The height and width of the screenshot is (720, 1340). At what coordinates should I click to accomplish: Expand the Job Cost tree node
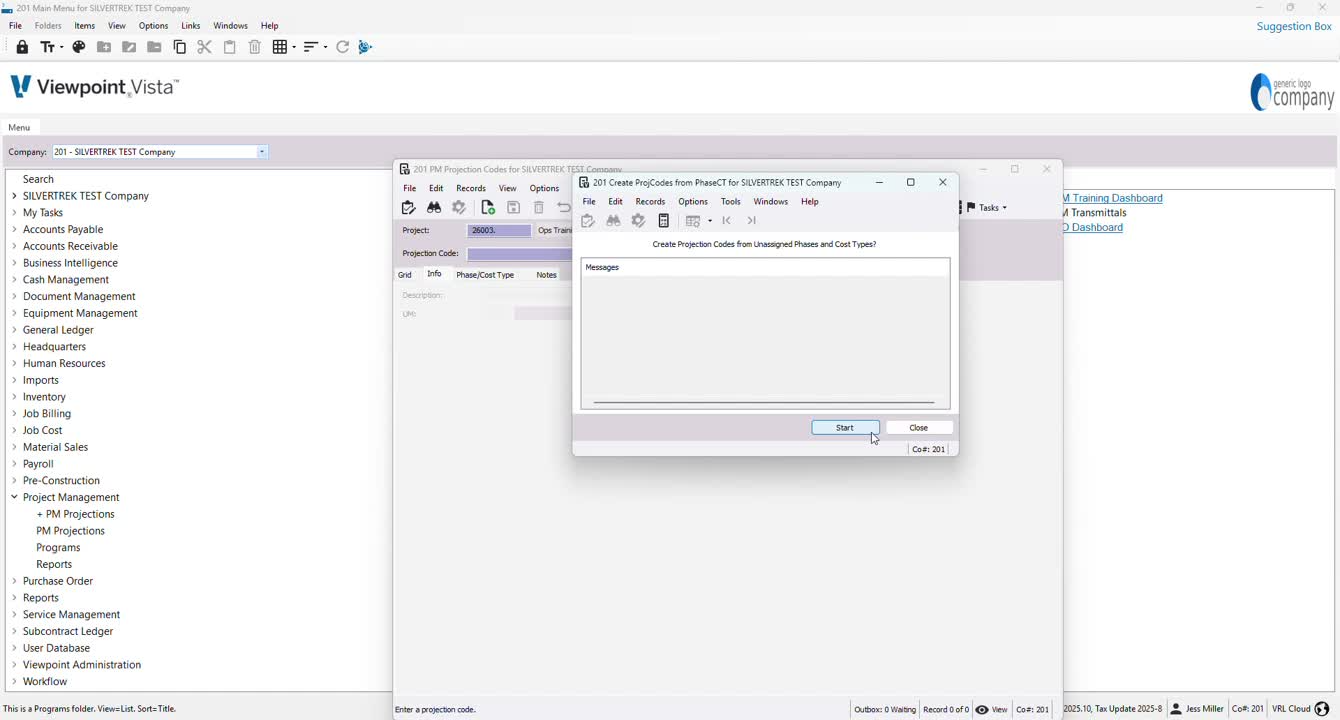point(14,430)
